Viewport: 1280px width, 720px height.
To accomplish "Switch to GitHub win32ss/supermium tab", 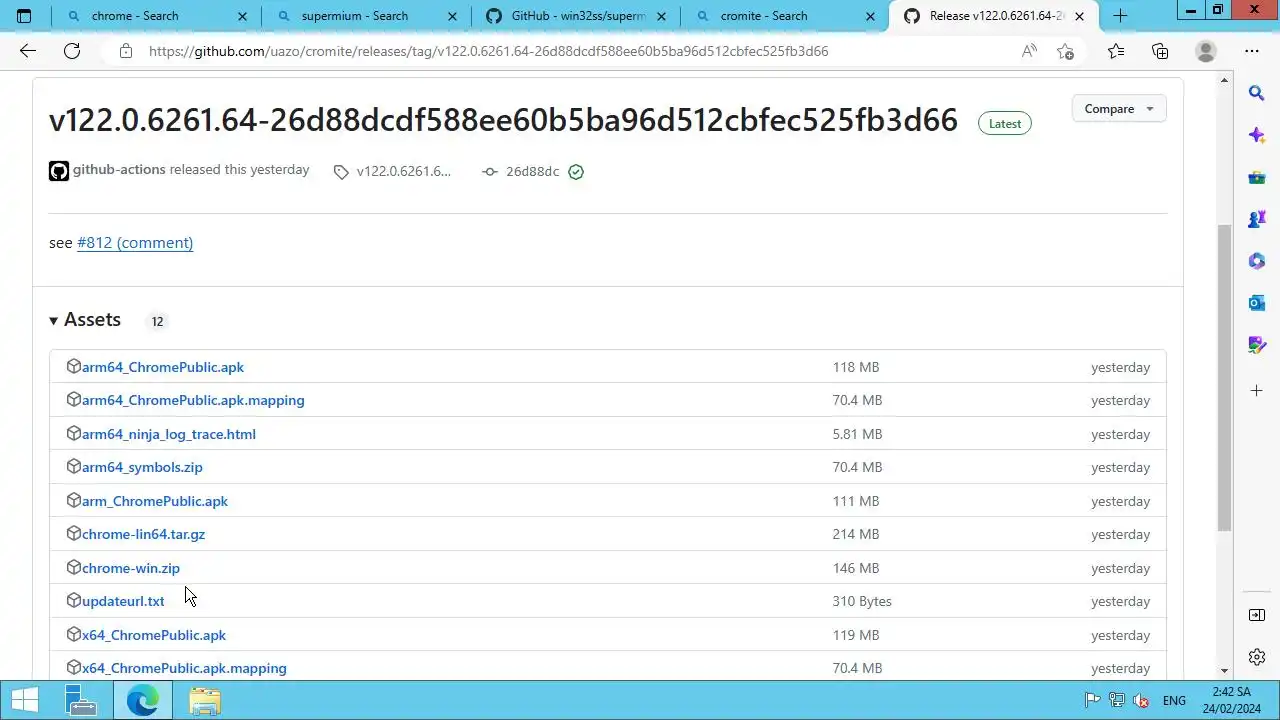I will pos(578,16).
